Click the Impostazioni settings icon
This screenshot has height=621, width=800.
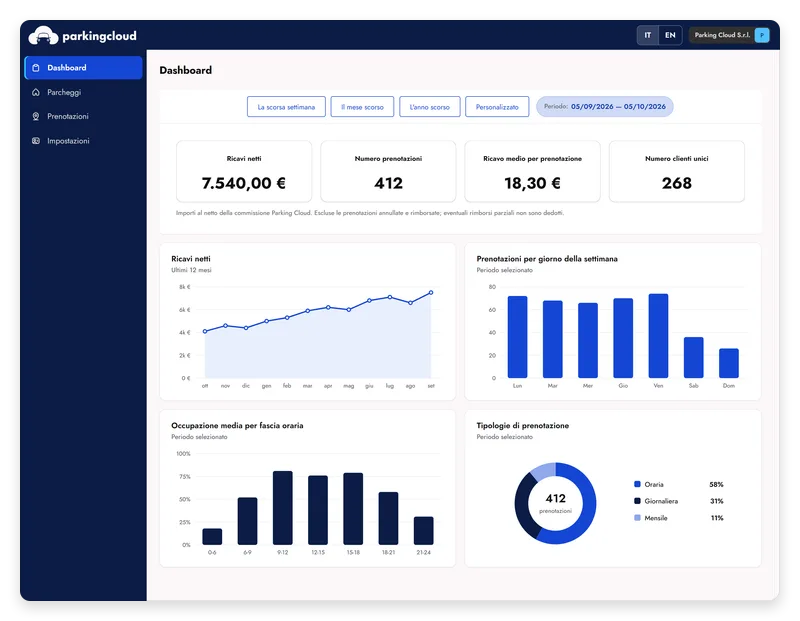[36, 141]
